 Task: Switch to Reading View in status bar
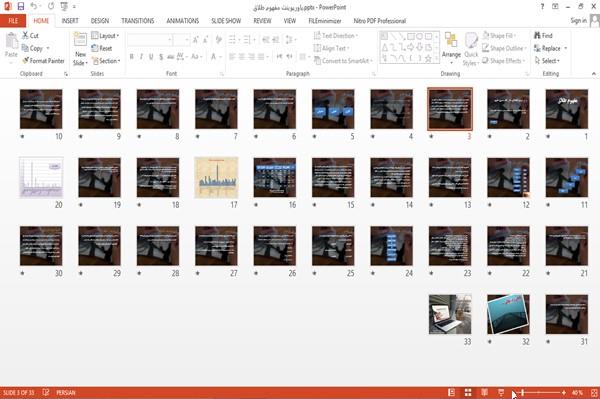click(x=484, y=392)
